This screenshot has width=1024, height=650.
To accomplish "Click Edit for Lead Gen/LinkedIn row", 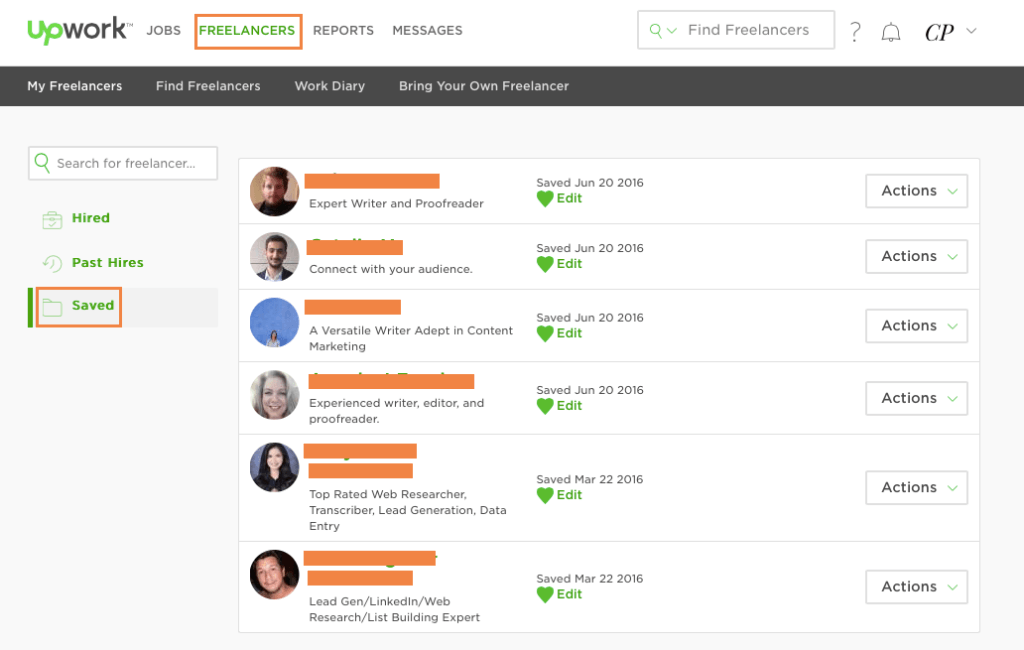I will tap(569, 594).
